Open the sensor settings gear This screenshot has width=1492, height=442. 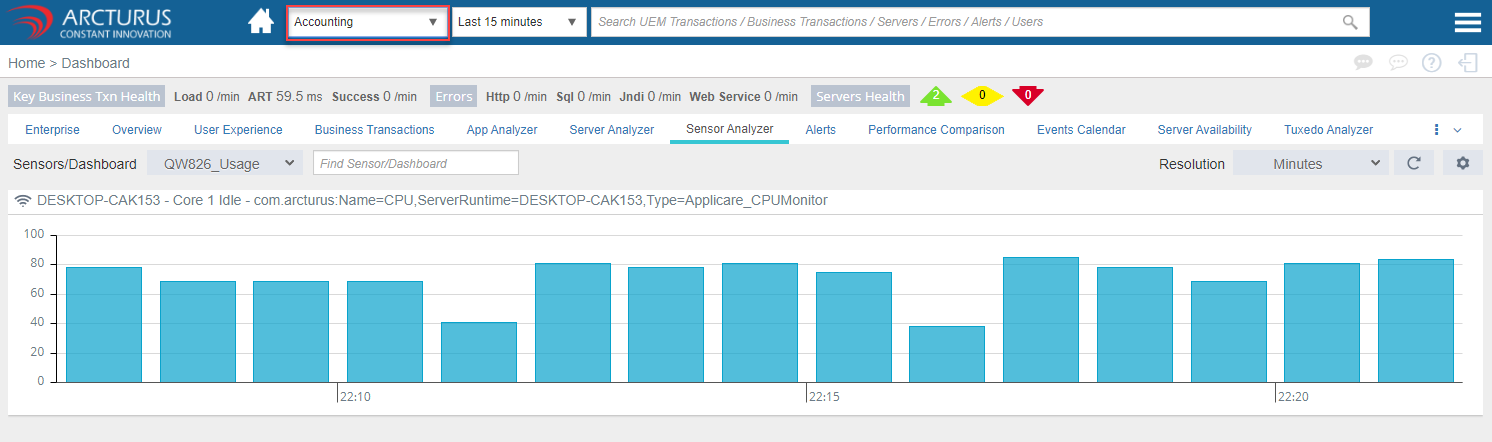[1462, 163]
